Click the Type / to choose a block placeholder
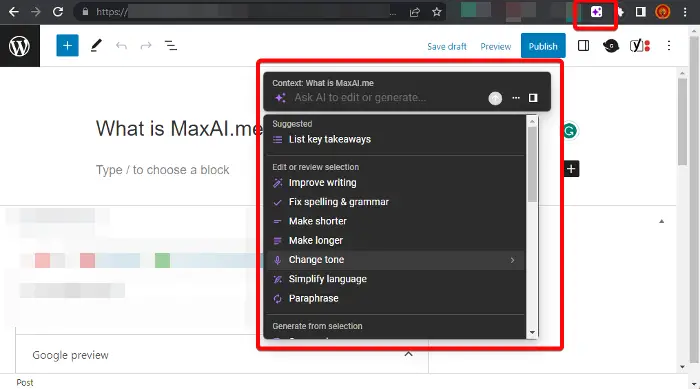Screen dimensions: 700x389 pyautogui.click(x=162, y=170)
